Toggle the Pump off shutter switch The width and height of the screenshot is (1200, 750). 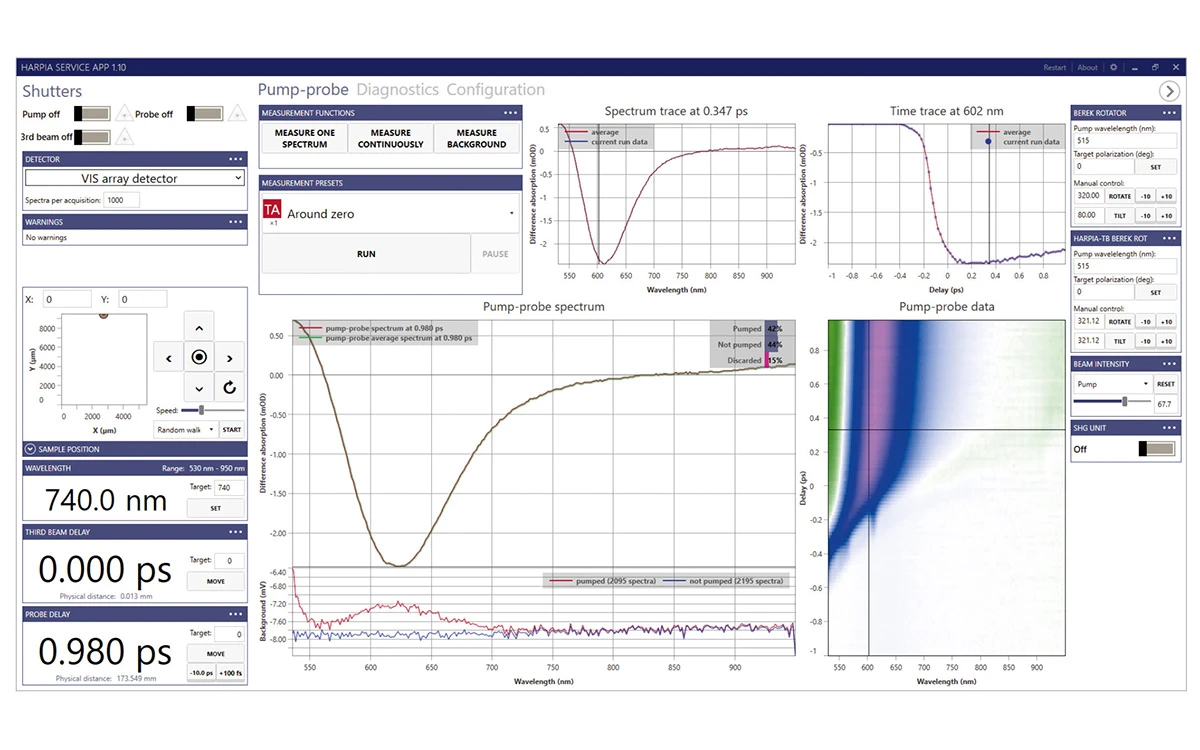tap(92, 114)
